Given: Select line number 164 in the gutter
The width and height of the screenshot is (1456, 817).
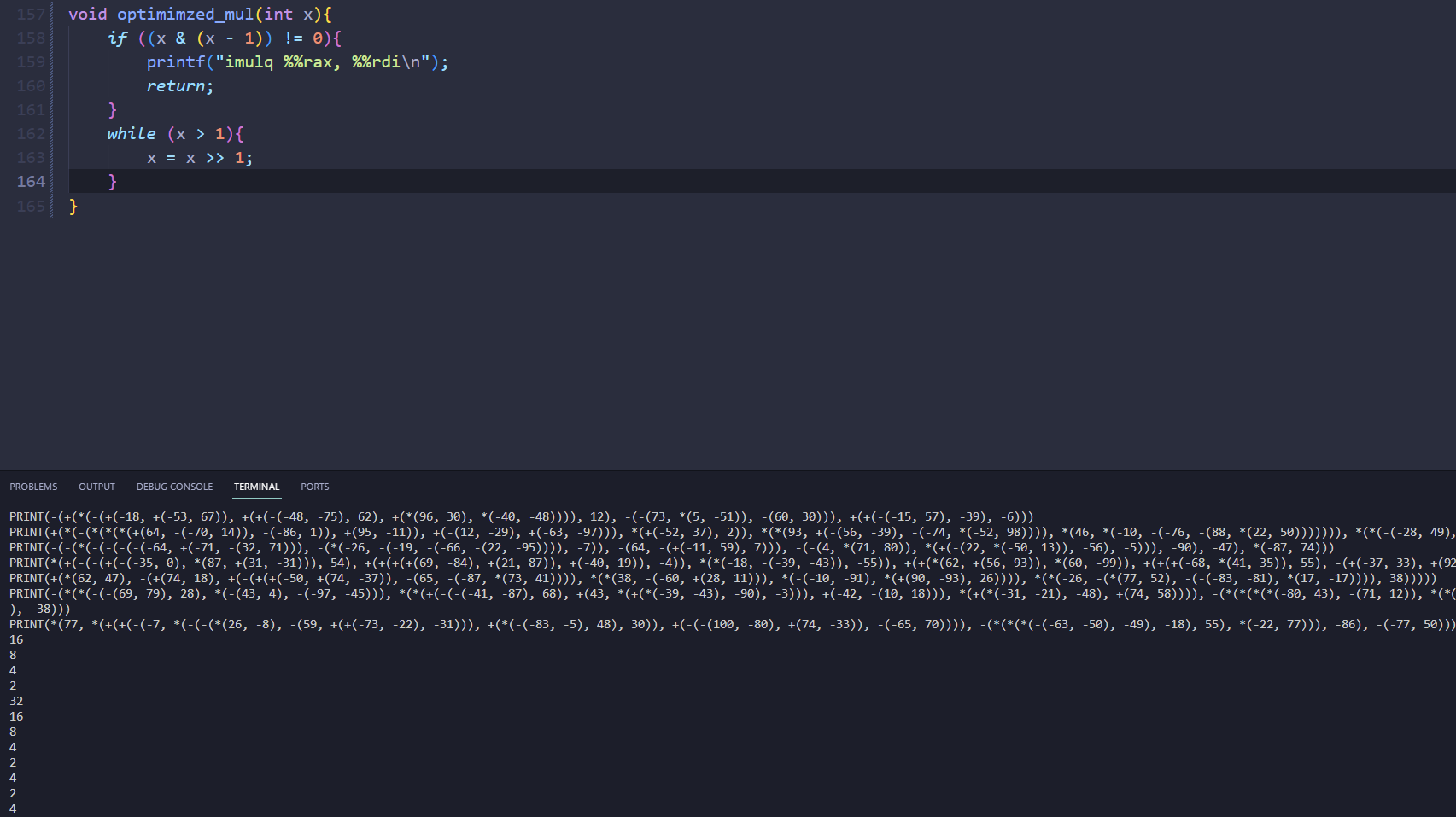Looking at the screenshot, I should pos(31,182).
